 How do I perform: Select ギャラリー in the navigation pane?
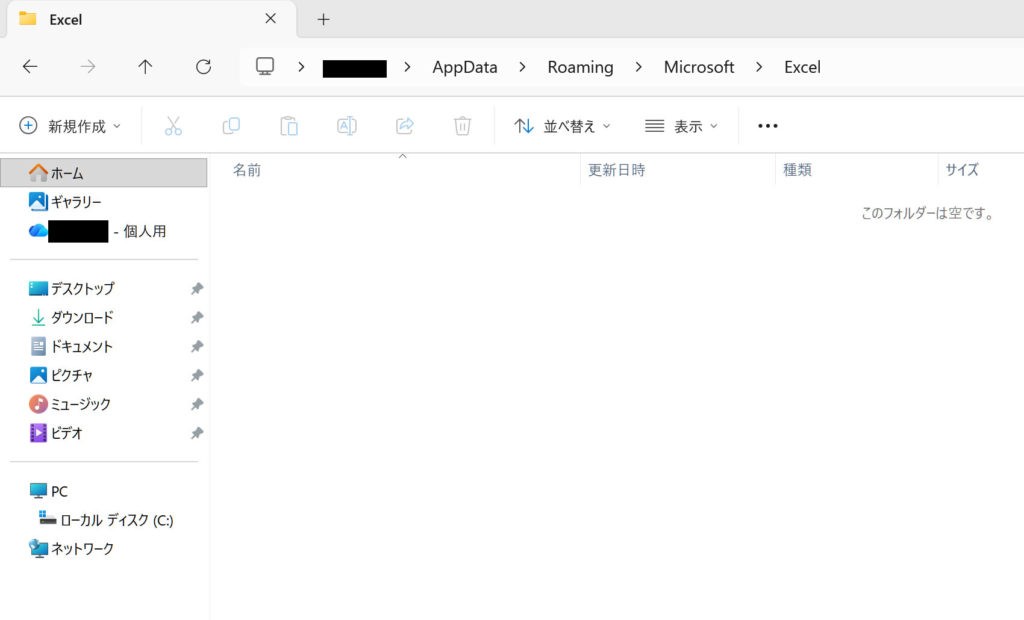click(76, 202)
